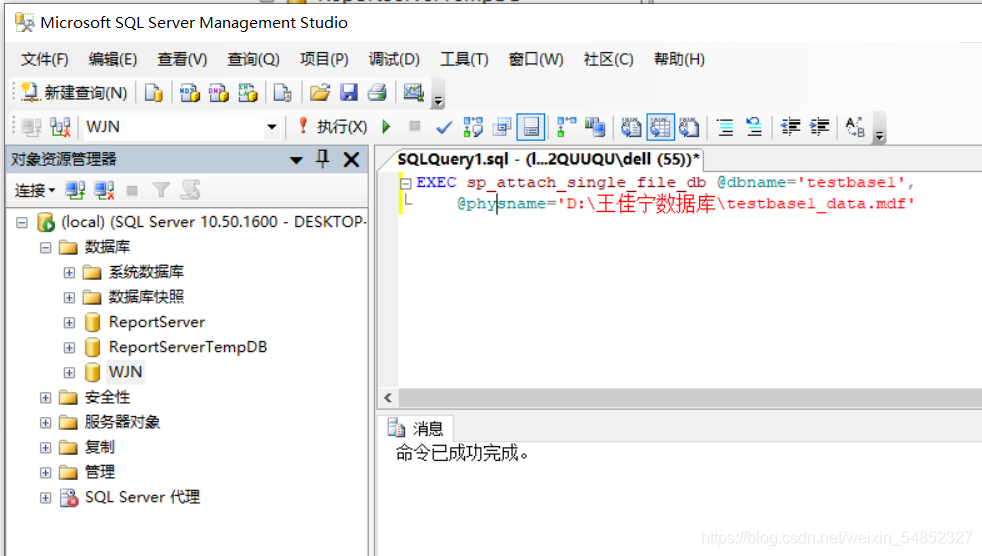Screen dimensions: 982x556
Task: Close the Object Explorer panel
Action: (351, 160)
